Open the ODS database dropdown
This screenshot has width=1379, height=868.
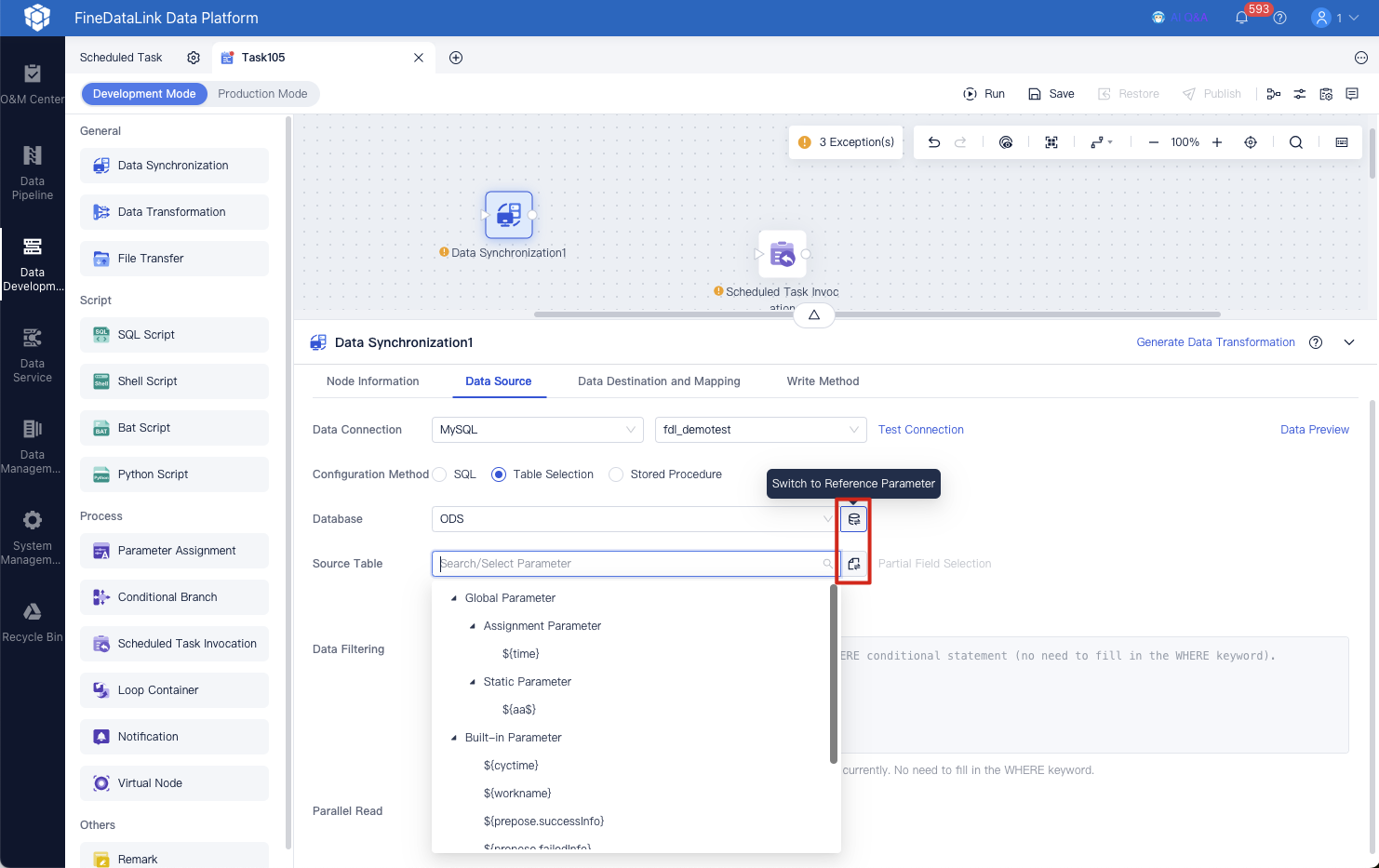[635, 519]
